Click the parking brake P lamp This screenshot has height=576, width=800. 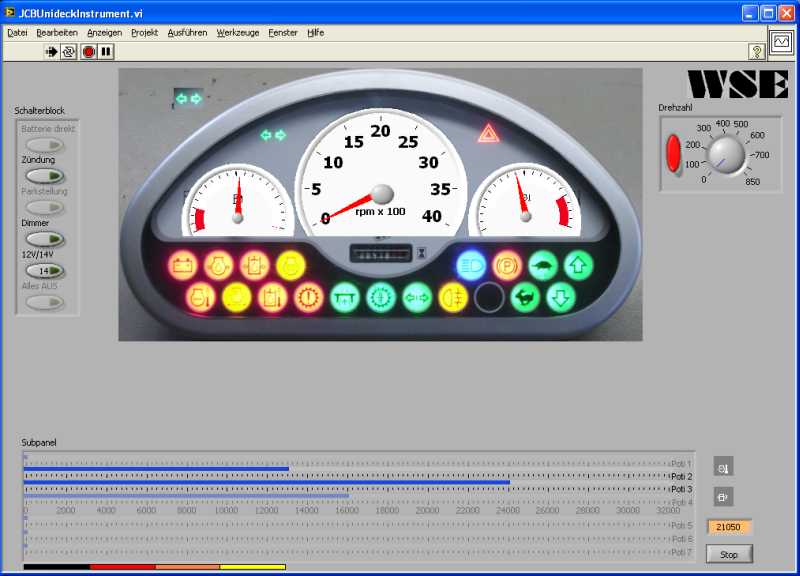[507, 265]
